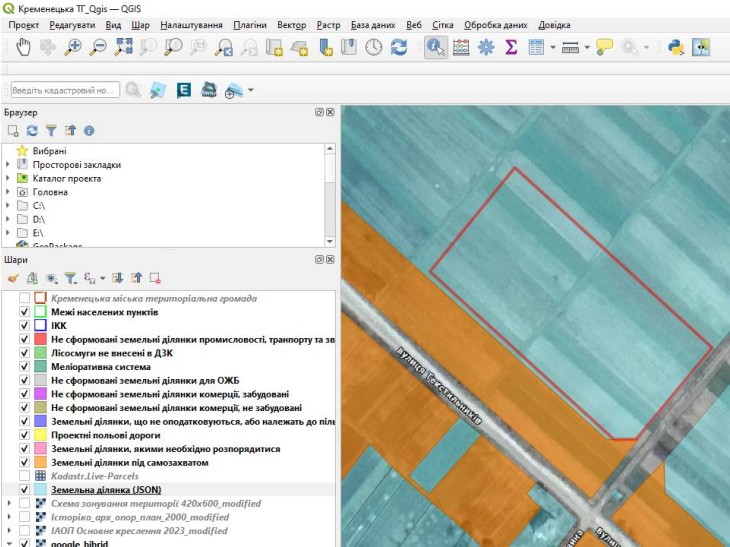Image resolution: width=730 pixels, height=547 pixels.
Task: Expand Просторові закладки in Browser
Action: 7,164
